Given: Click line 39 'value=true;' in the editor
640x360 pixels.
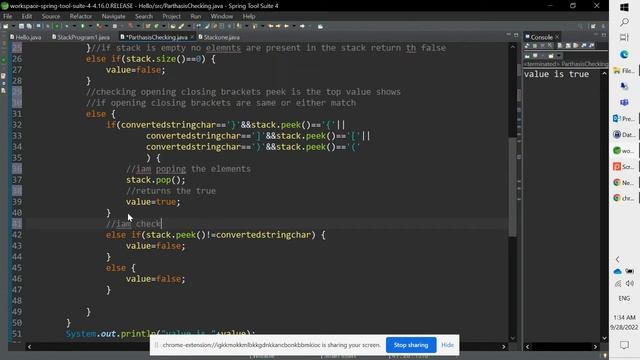Looking at the screenshot, I should point(153,202).
